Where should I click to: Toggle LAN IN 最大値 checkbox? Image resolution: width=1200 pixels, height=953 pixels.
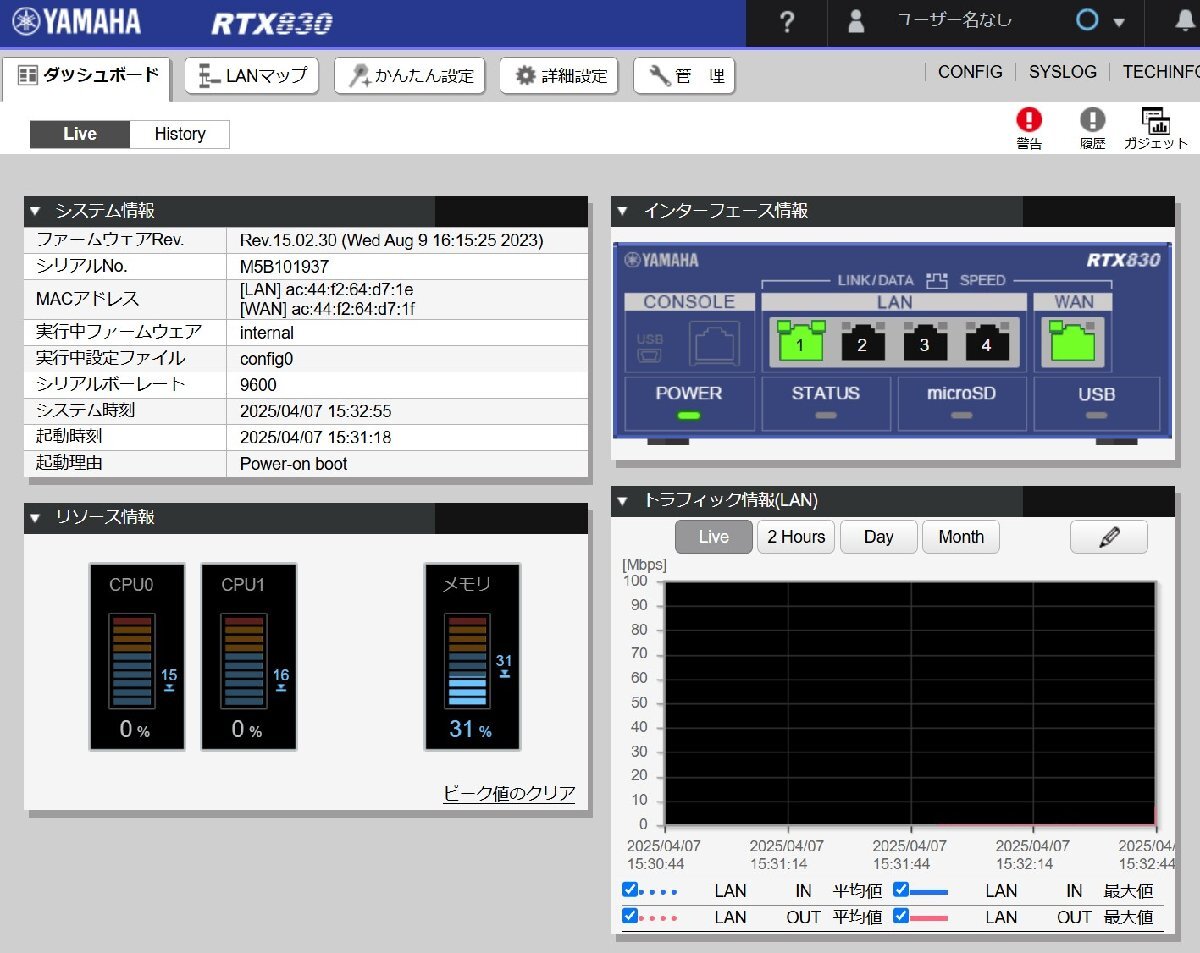point(901,889)
